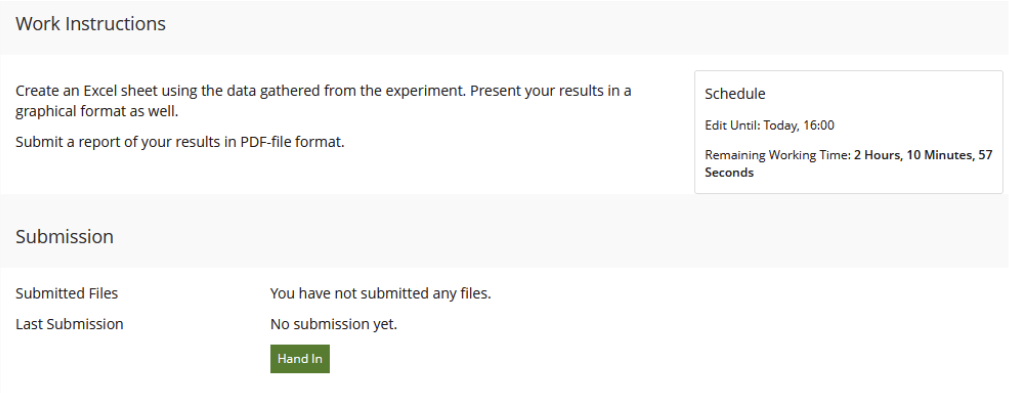Select the Work Instructions heading
Viewport: 1009px width, 393px height.
point(91,24)
